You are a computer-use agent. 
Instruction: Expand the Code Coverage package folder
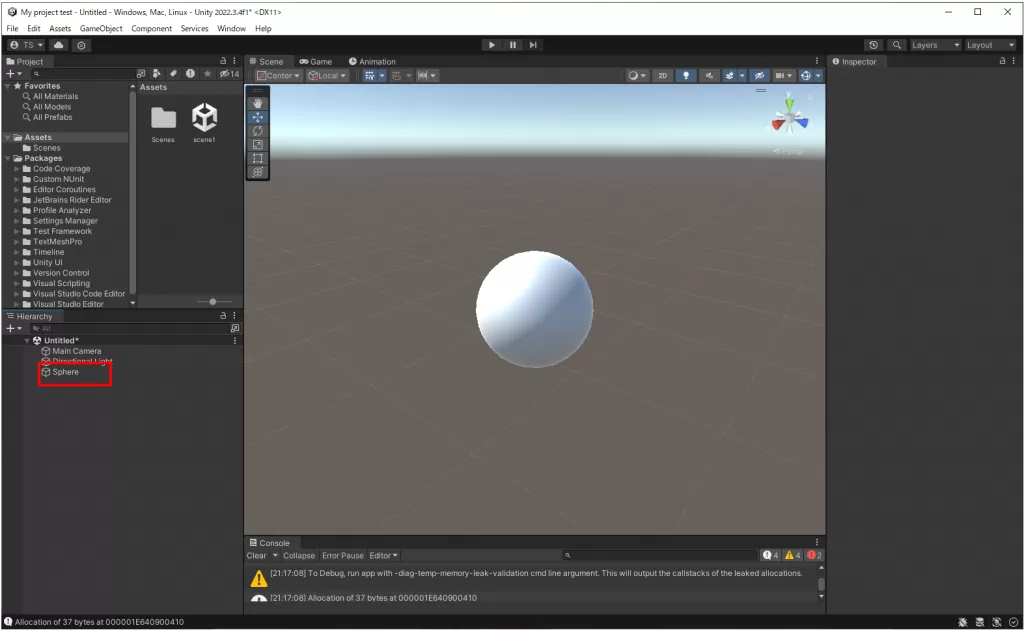[18, 169]
